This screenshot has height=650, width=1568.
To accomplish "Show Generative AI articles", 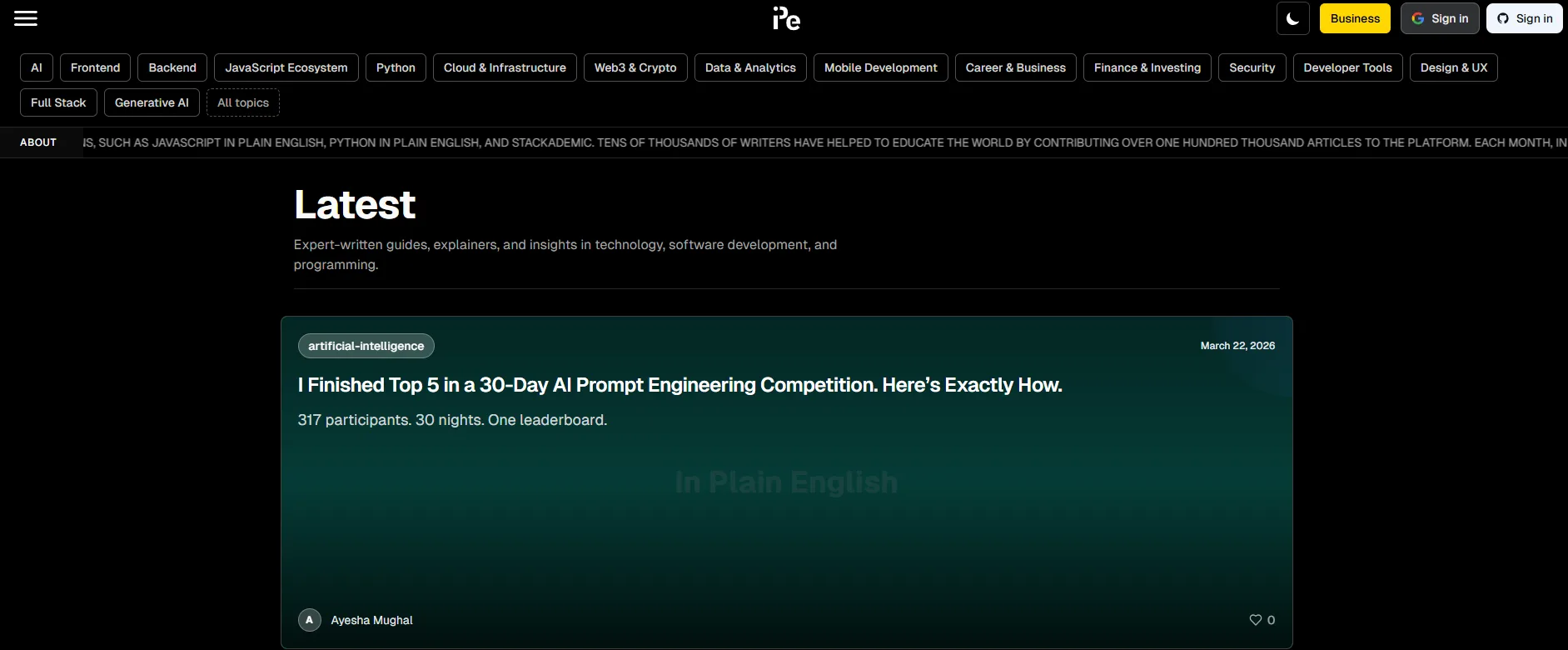I will pos(152,102).
